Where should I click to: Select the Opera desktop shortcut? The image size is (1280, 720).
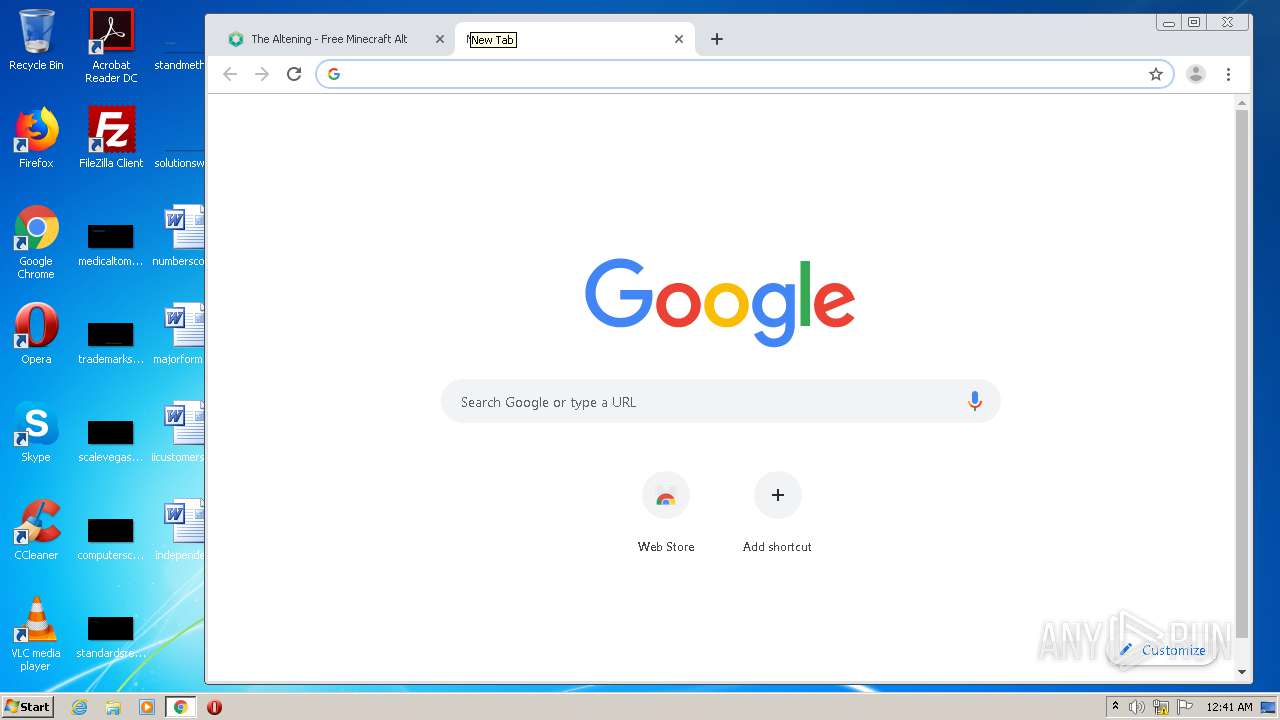(36, 333)
